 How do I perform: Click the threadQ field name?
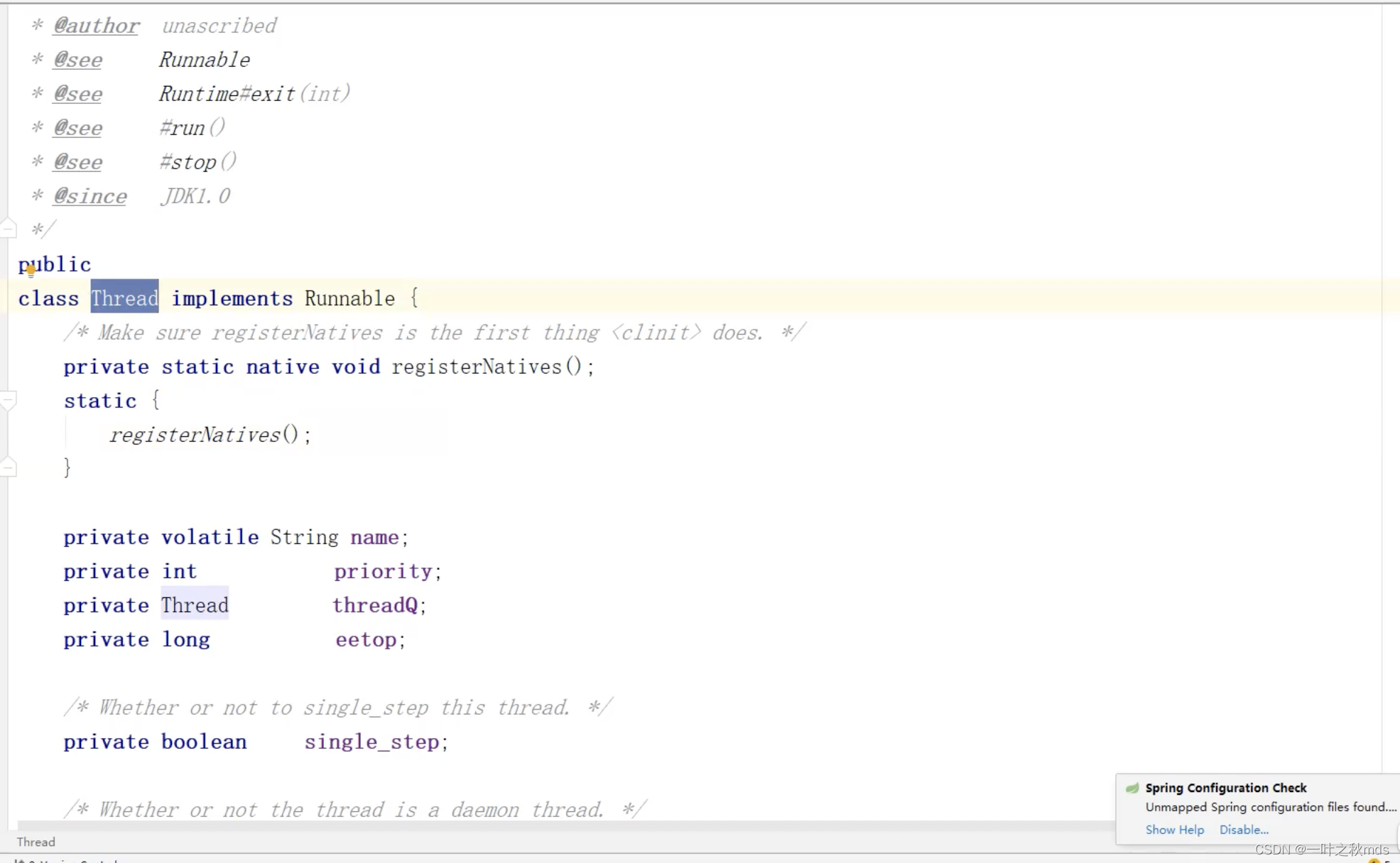tap(375, 605)
